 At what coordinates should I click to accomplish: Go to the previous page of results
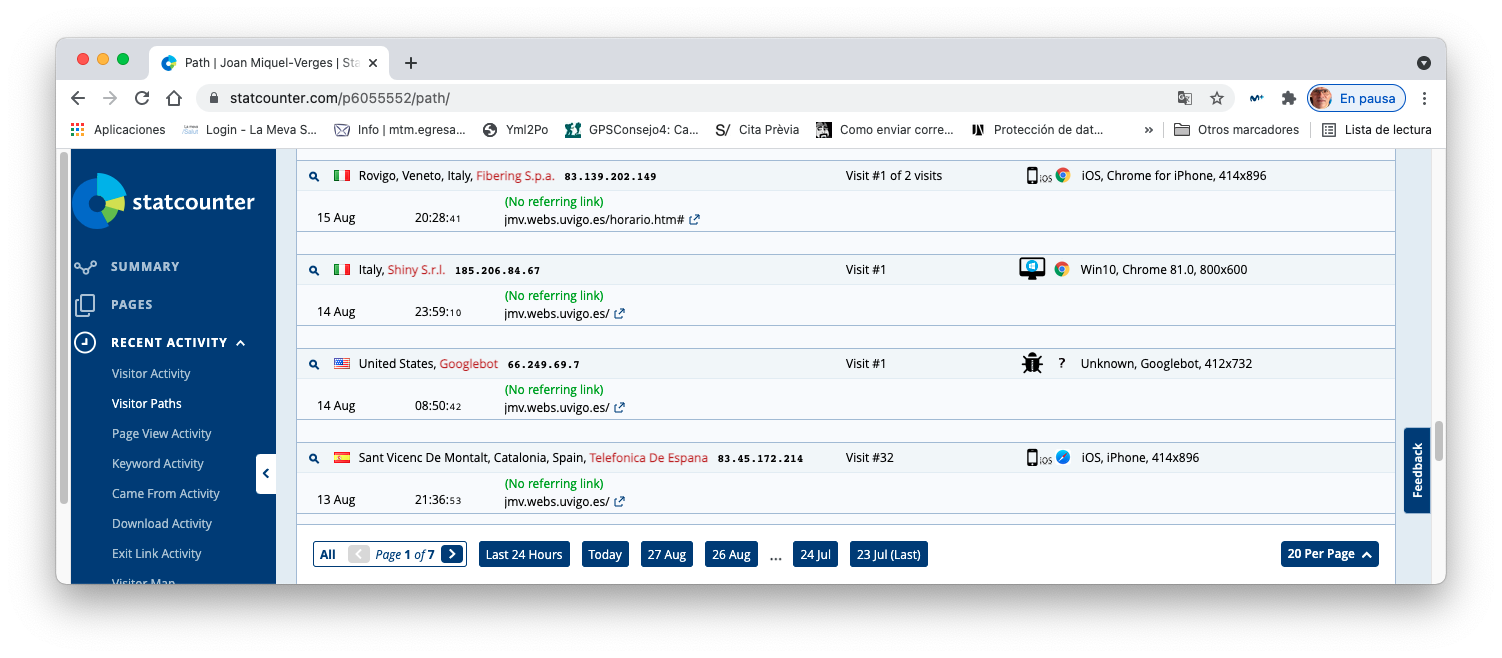pyautogui.click(x=359, y=554)
